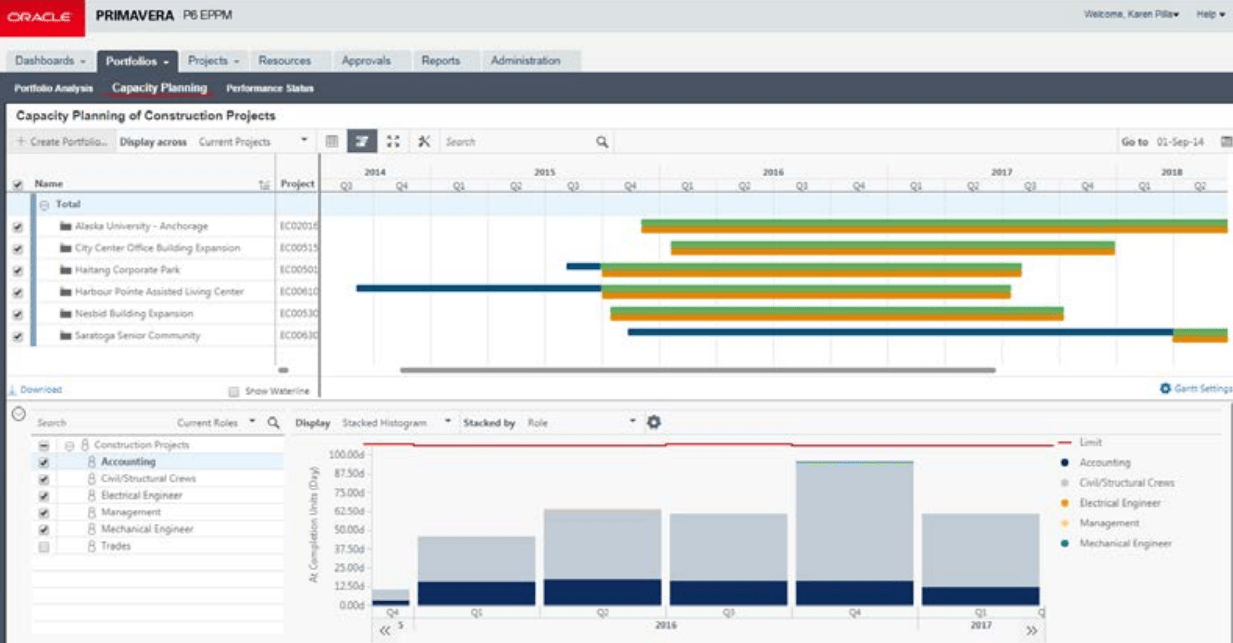Click the Construction Projects group person icon
Screen dimensions: 1233x643
[x=85, y=445]
